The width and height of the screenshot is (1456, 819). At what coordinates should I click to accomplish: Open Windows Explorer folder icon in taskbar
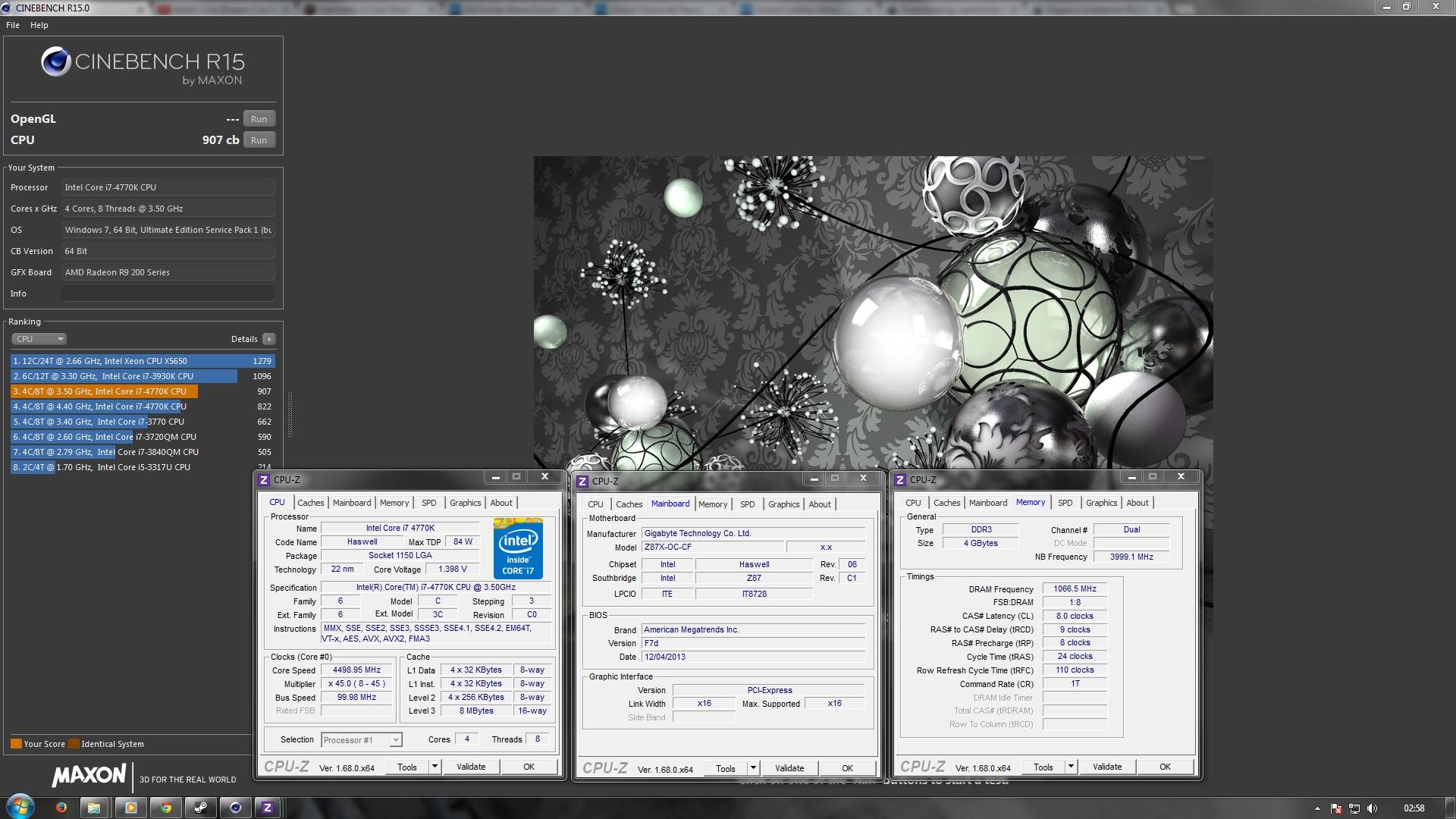(94, 808)
